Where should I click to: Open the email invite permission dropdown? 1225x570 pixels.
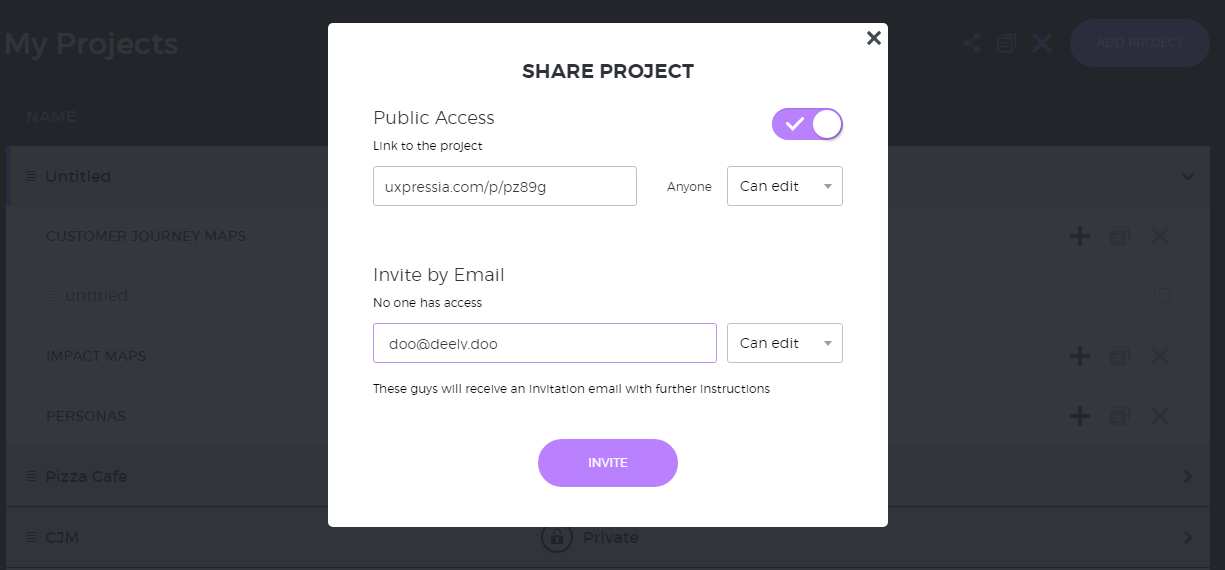(x=785, y=343)
